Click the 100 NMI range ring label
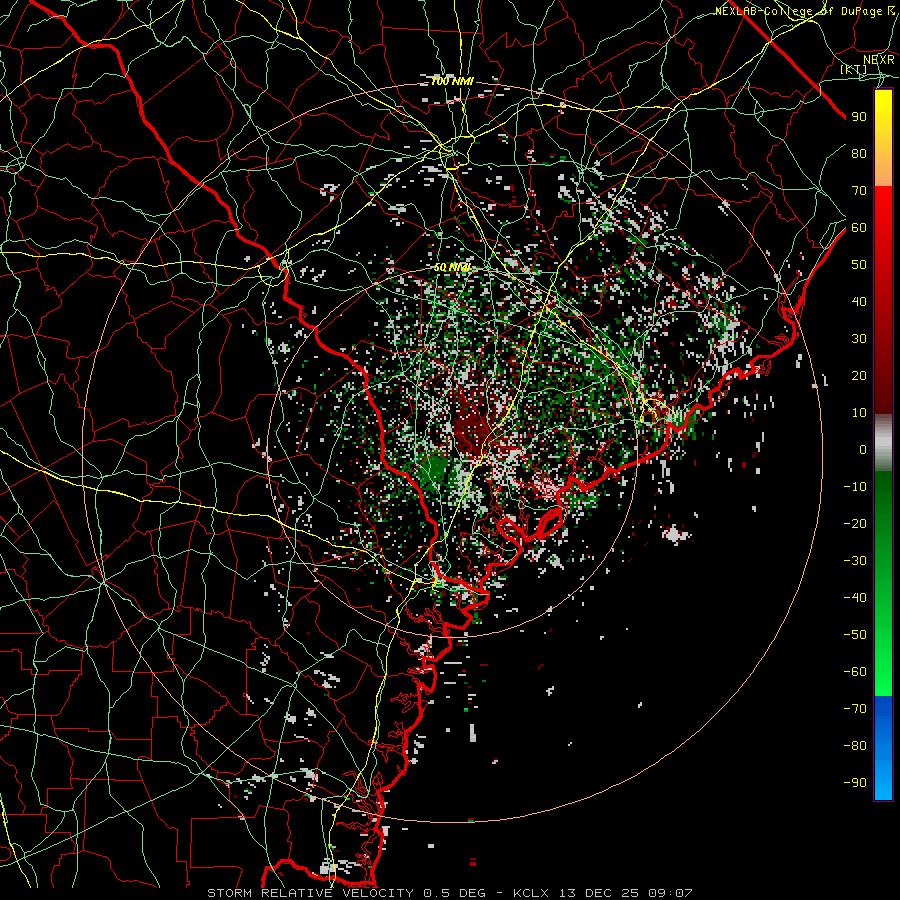Viewport: 900px width, 900px height. click(x=452, y=82)
